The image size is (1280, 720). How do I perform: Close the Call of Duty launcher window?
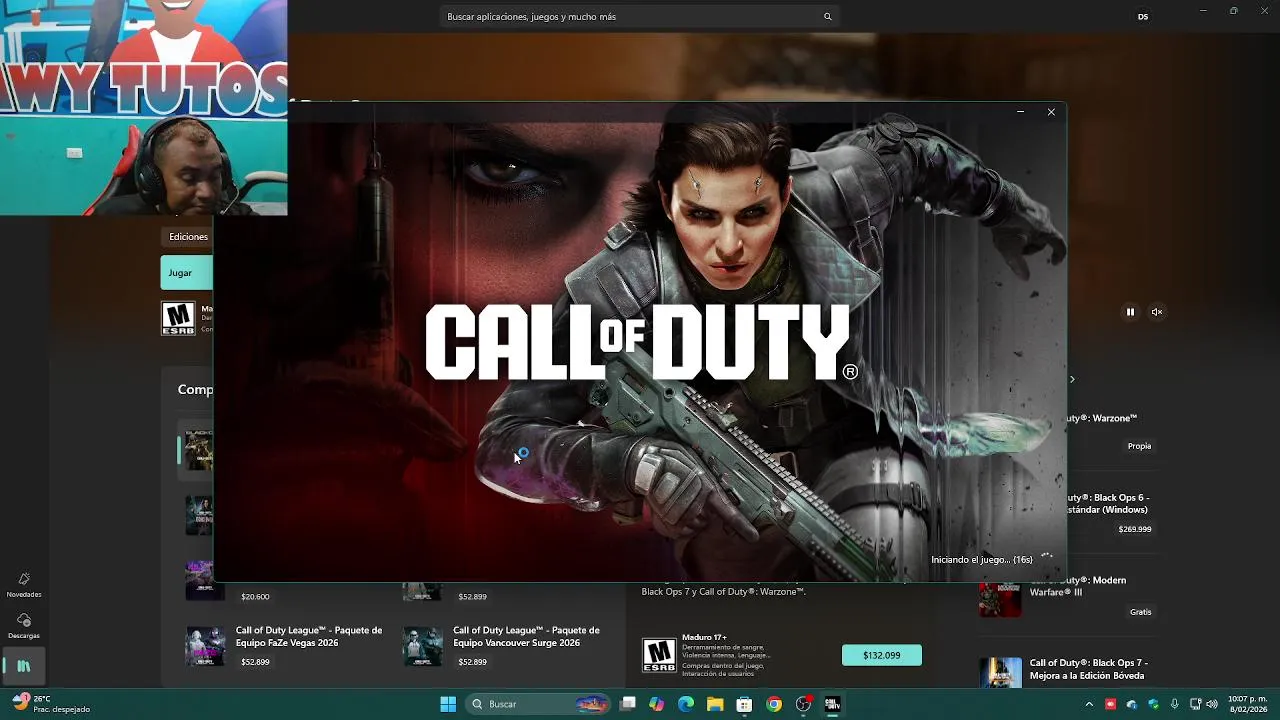[1051, 112]
